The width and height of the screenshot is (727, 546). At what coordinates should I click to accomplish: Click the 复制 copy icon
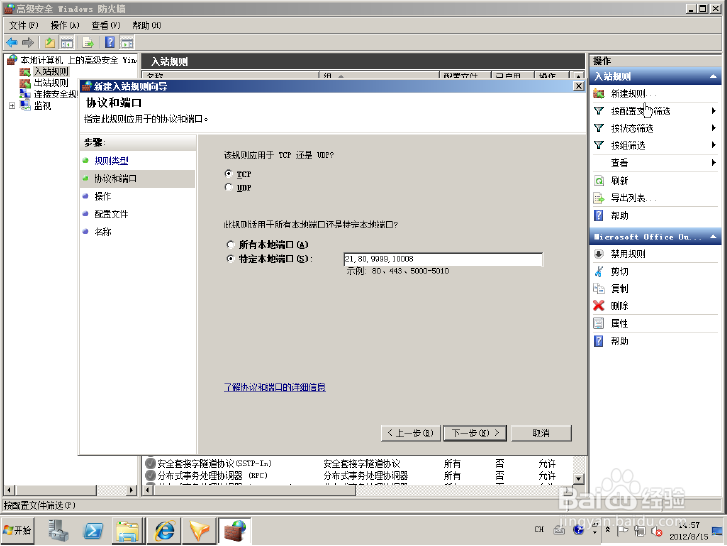click(x=599, y=288)
